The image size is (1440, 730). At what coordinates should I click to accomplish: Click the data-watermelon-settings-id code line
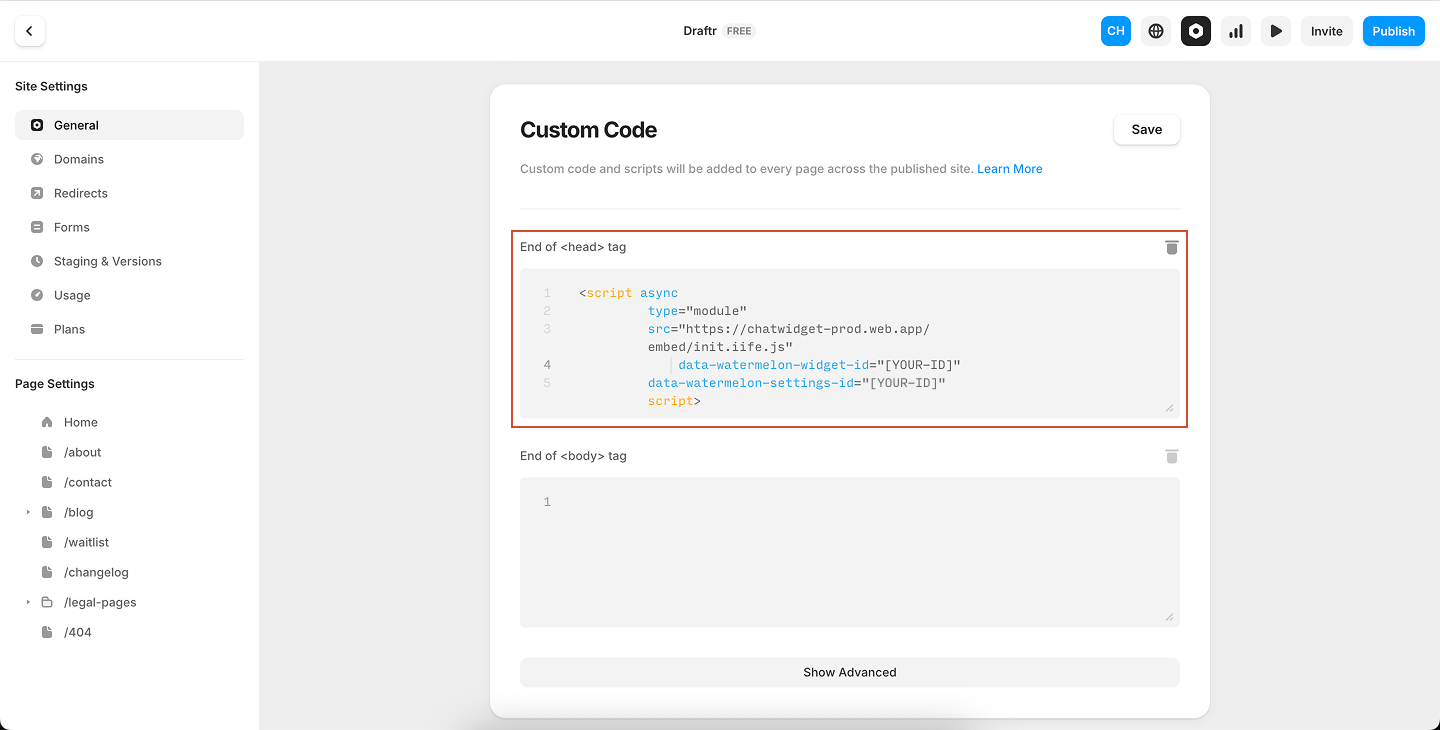[796, 383]
